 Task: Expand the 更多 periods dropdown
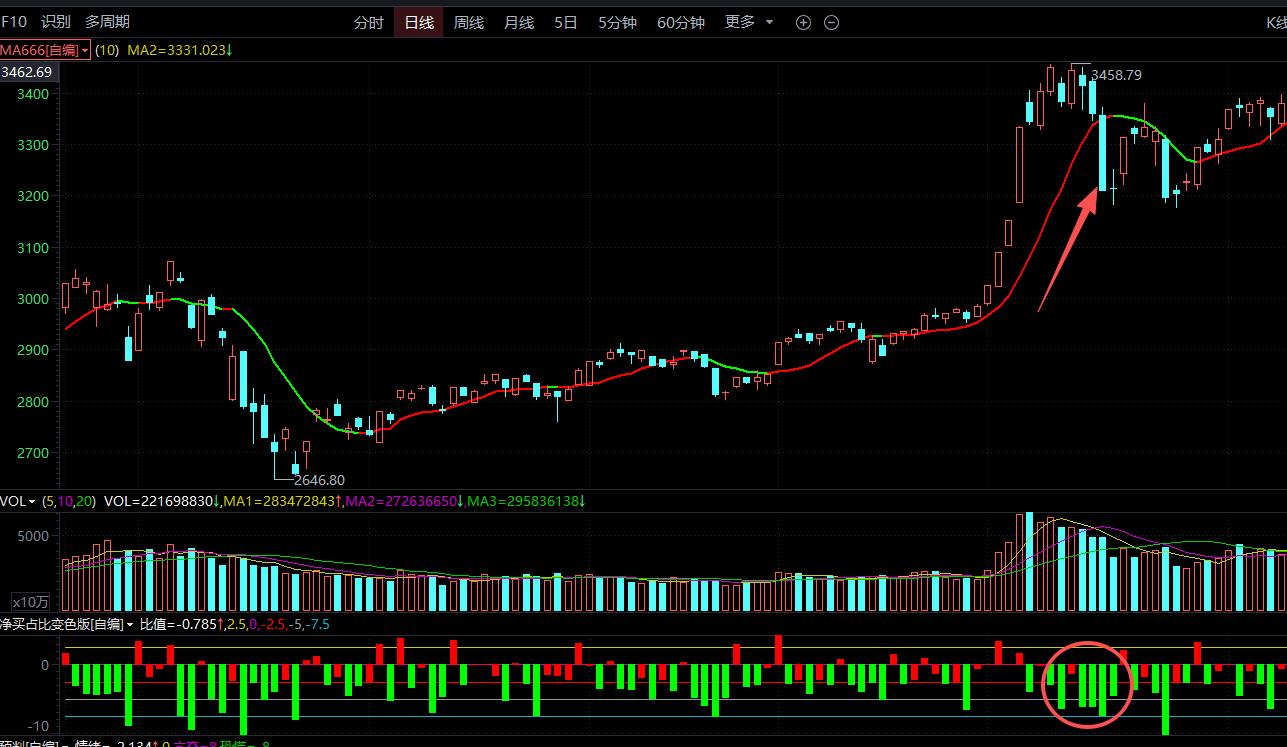(x=749, y=22)
